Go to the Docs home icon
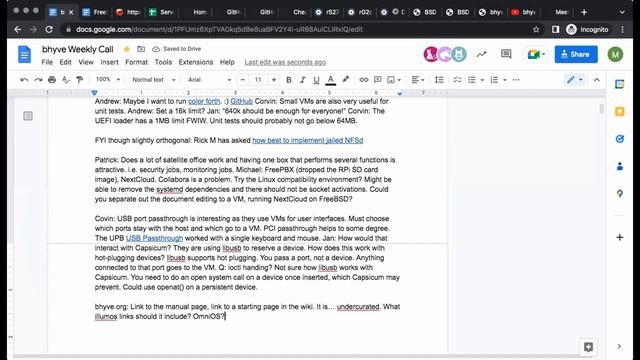This screenshot has width=640, height=360. 24,55
